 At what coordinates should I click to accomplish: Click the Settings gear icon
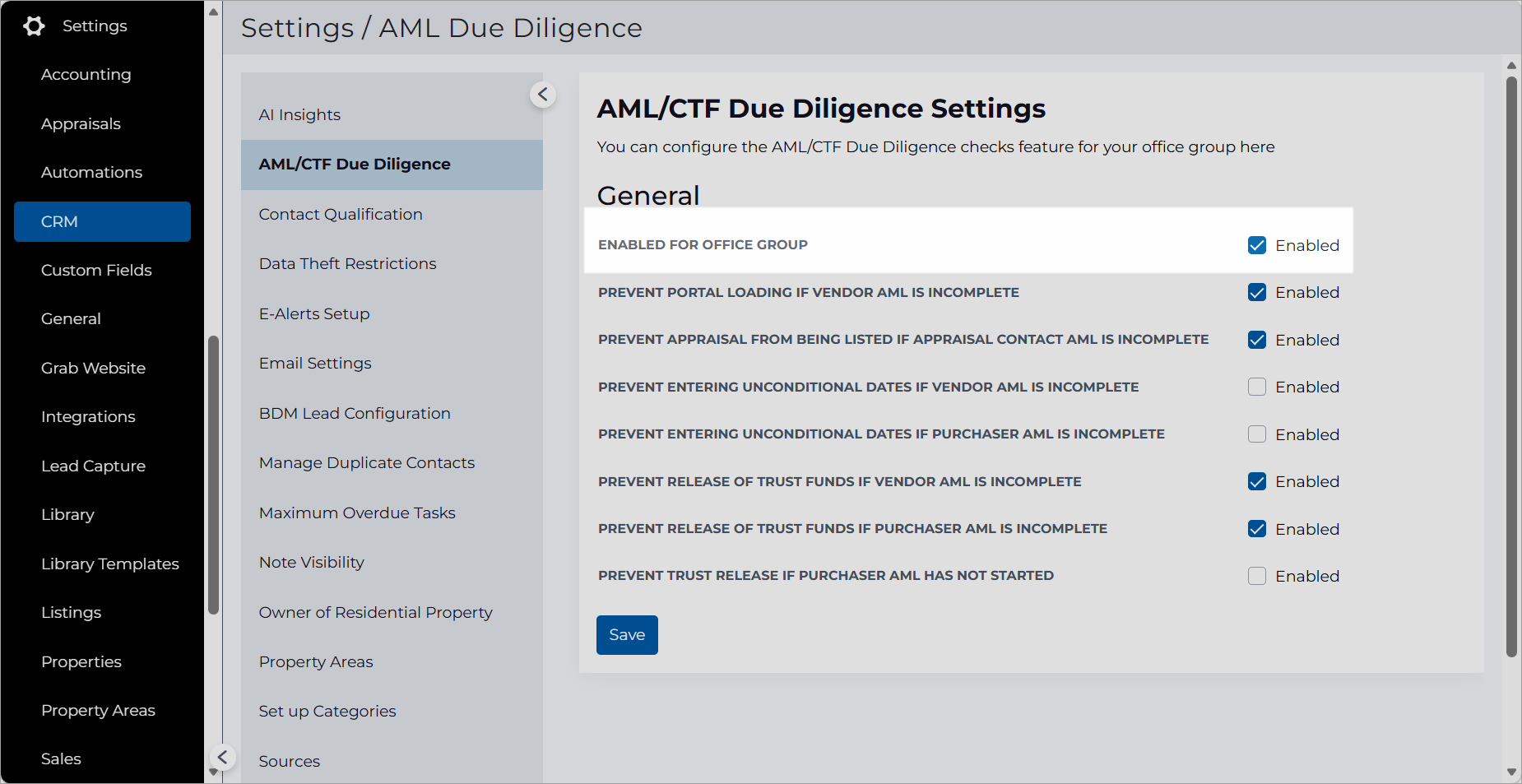(34, 26)
